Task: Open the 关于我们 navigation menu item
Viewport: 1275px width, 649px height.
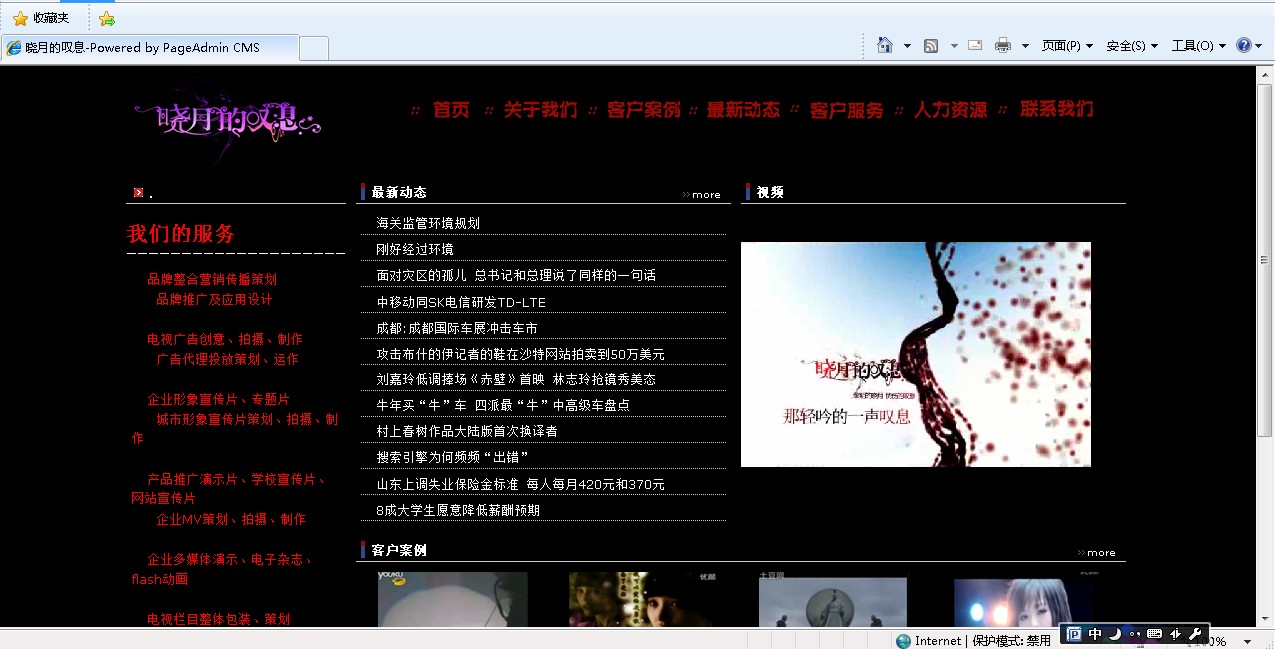Action: point(540,110)
